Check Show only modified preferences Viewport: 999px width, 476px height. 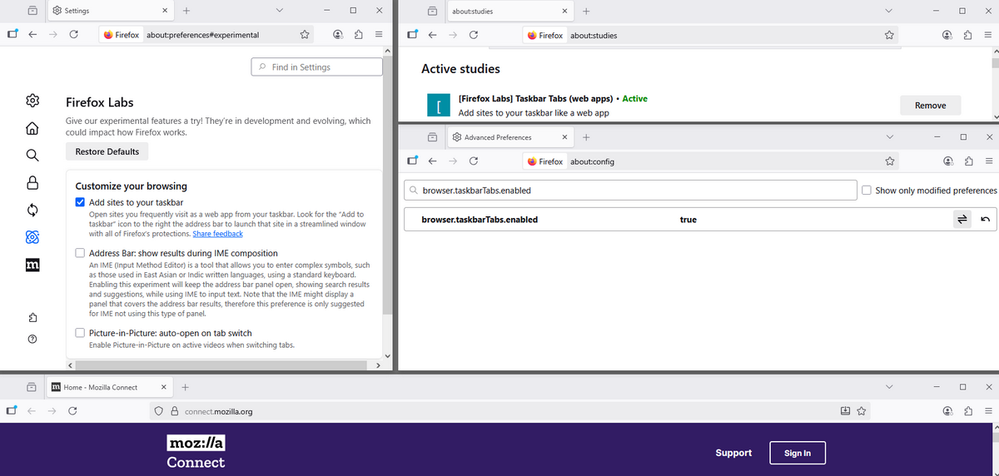click(866, 190)
